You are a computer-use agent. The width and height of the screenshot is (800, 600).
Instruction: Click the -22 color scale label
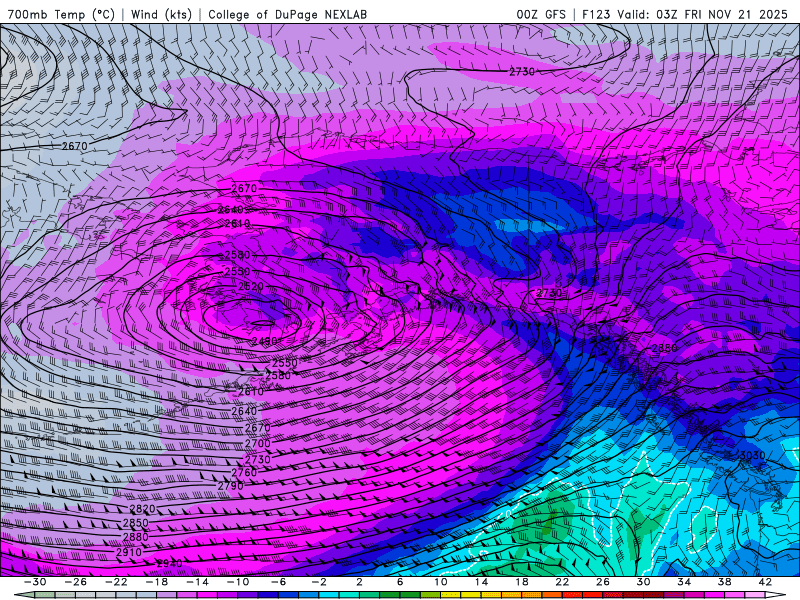(116, 582)
